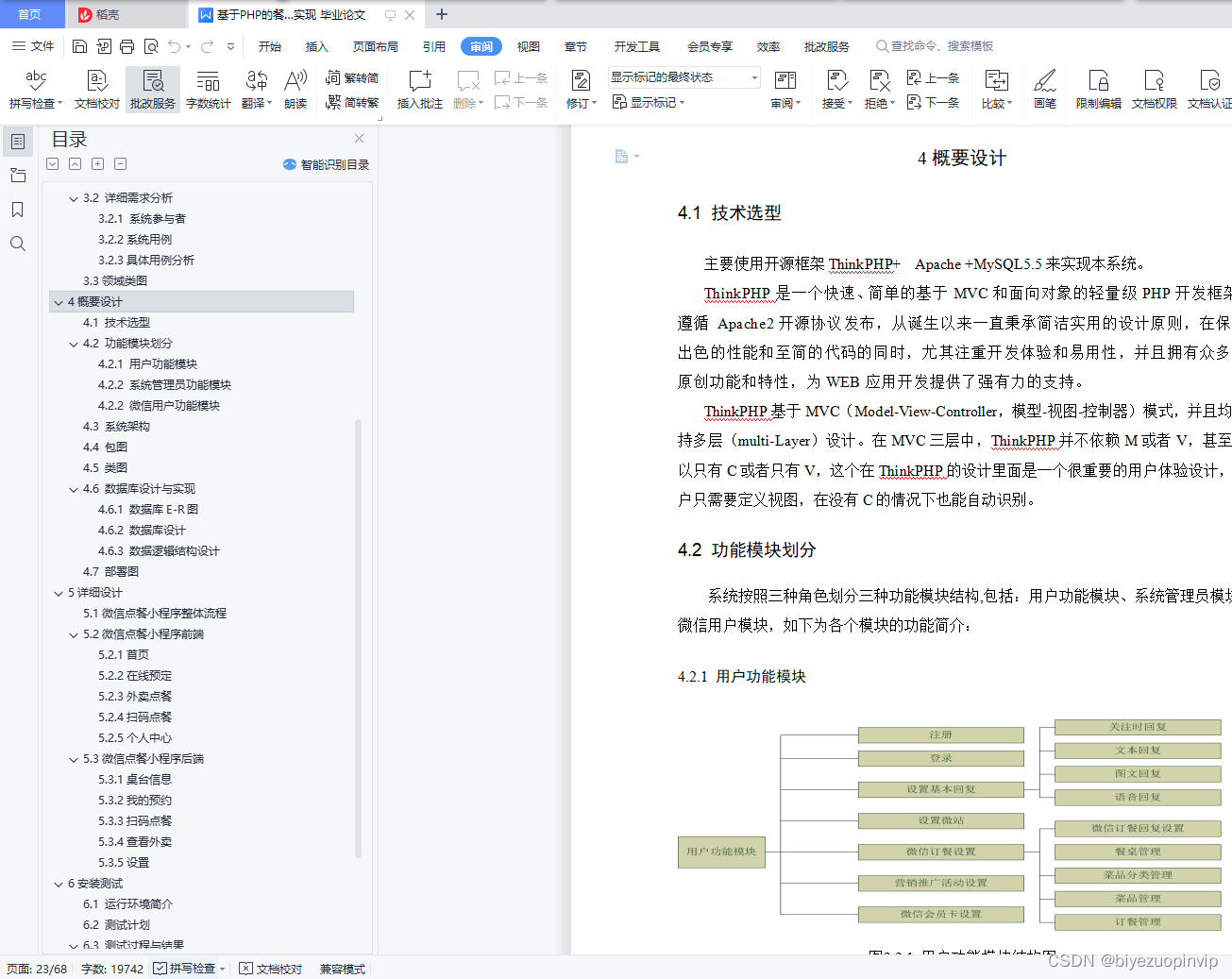The width and height of the screenshot is (1232, 979).
Task: Click the outline panel vertical scrollbar
Action: click(x=358, y=638)
